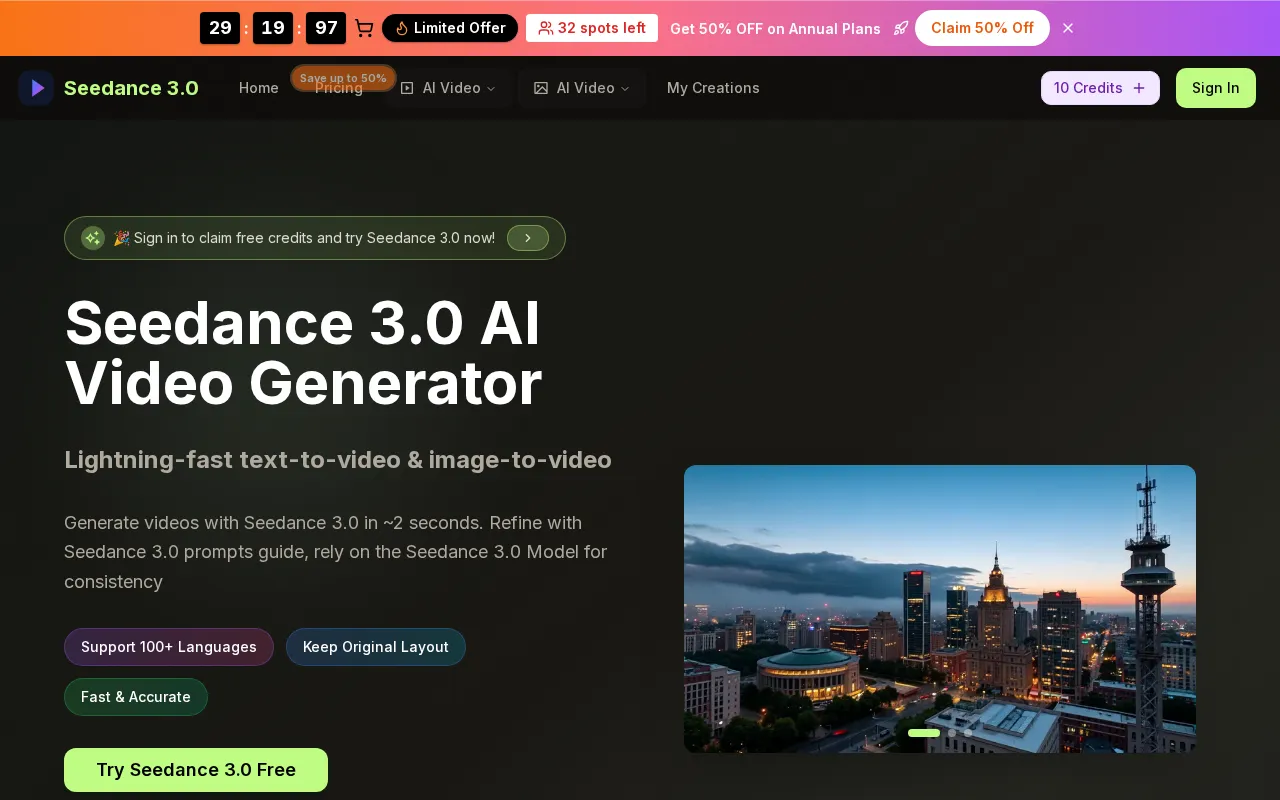Click the arrow chevron in sign-in notice

(x=528, y=238)
